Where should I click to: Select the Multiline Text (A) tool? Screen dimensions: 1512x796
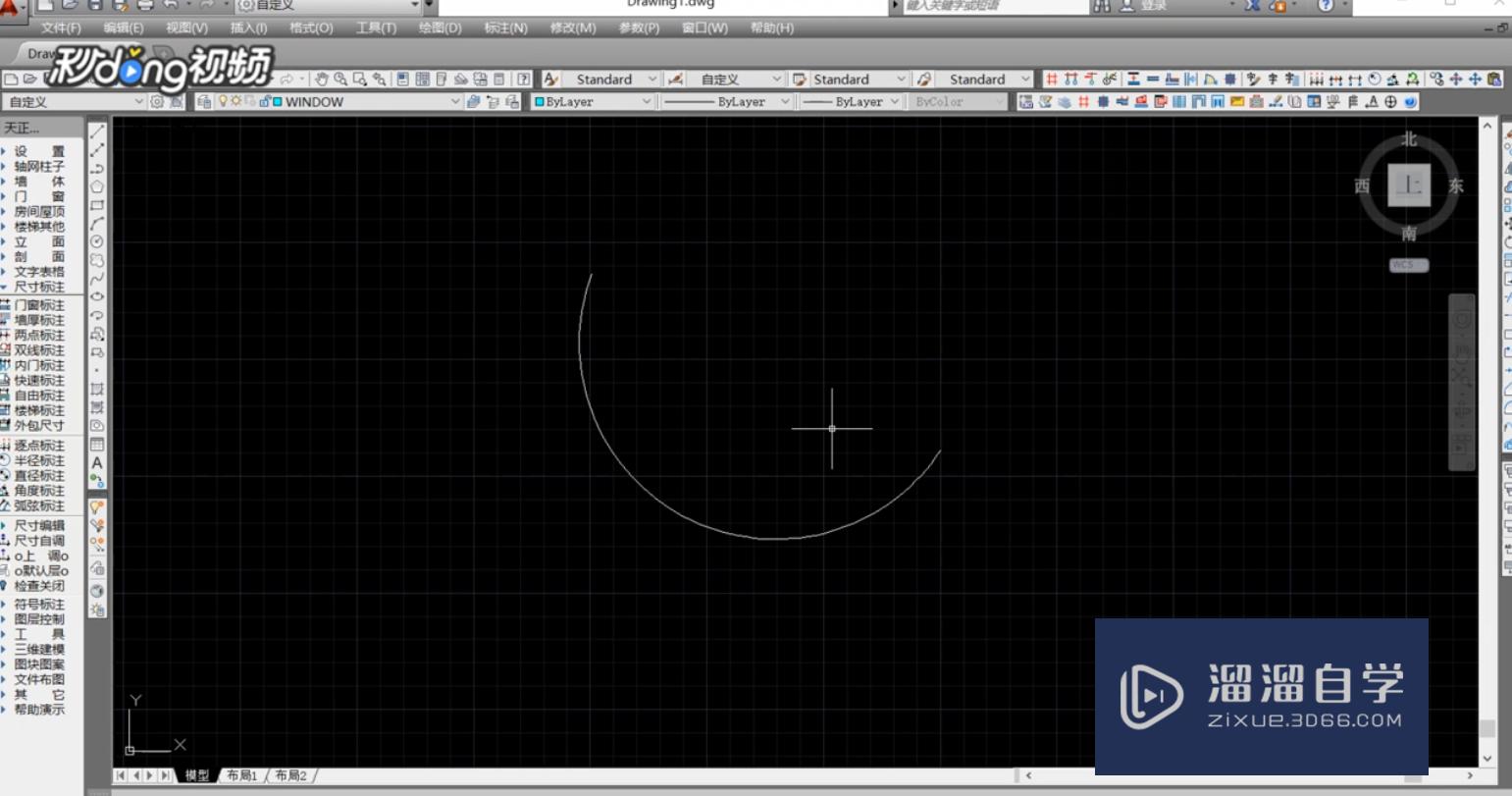click(97, 463)
